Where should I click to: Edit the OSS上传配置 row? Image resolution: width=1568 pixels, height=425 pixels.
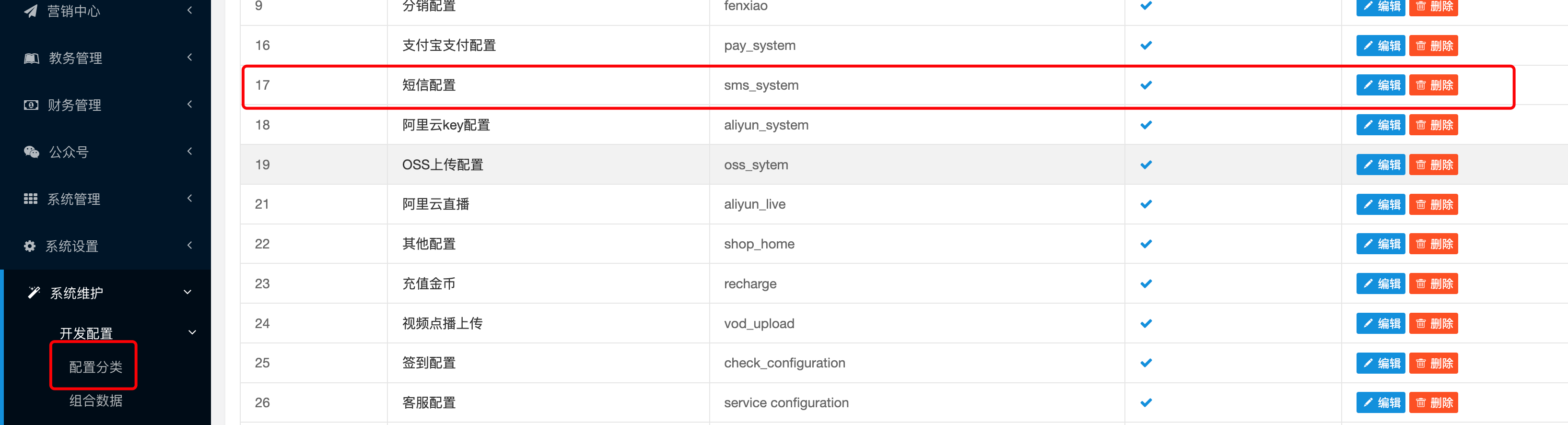click(1380, 165)
